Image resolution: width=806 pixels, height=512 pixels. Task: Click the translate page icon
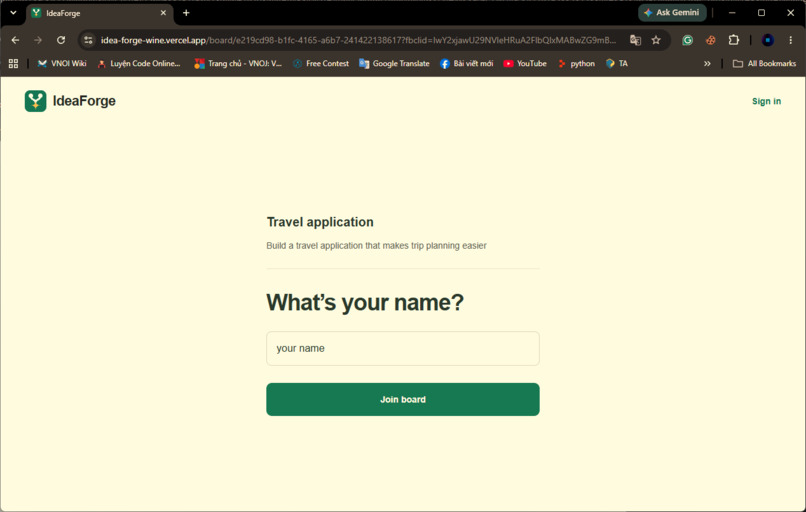tap(635, 40)
